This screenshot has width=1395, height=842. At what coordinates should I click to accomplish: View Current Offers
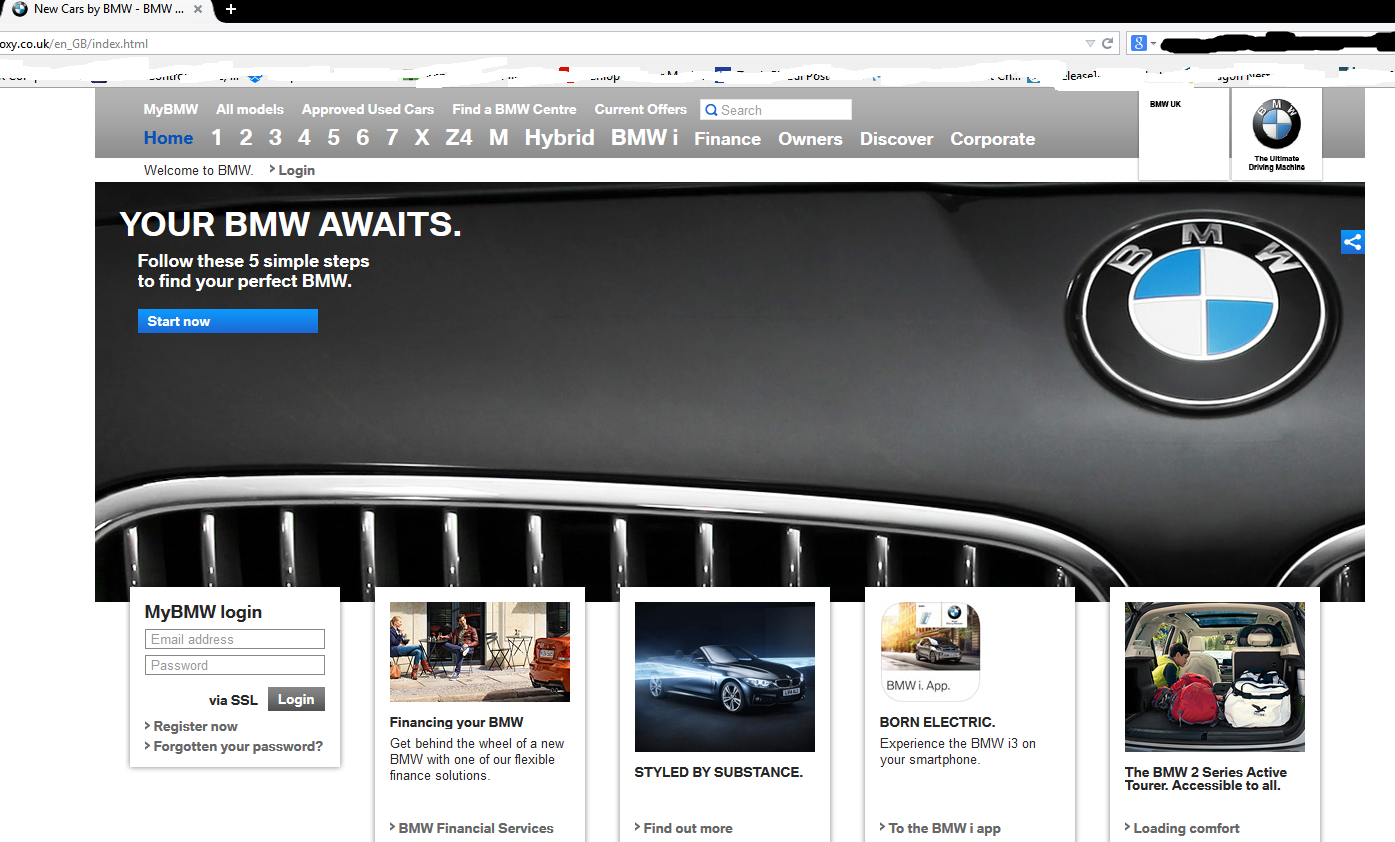click(641, 109)
